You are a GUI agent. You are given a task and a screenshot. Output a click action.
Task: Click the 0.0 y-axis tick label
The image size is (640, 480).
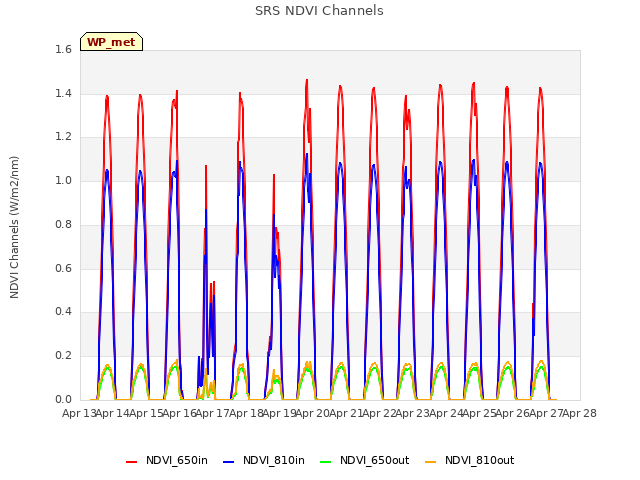(x=63, y=399)
